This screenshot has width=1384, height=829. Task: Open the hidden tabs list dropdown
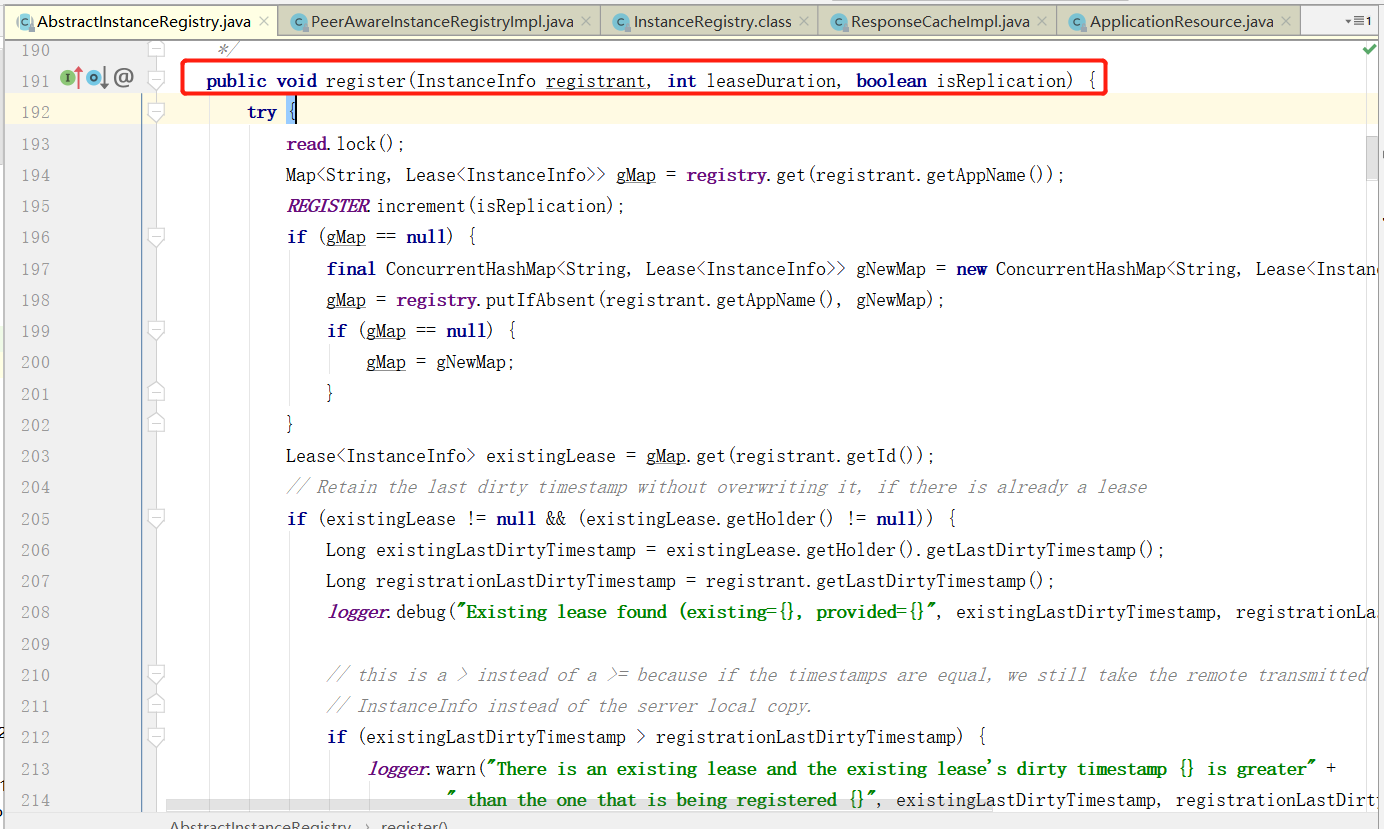[1357, 21]
